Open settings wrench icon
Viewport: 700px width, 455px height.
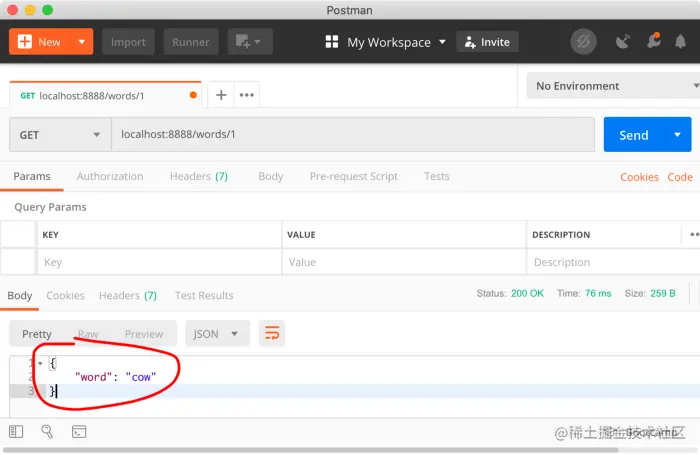[x=654, y=41]
